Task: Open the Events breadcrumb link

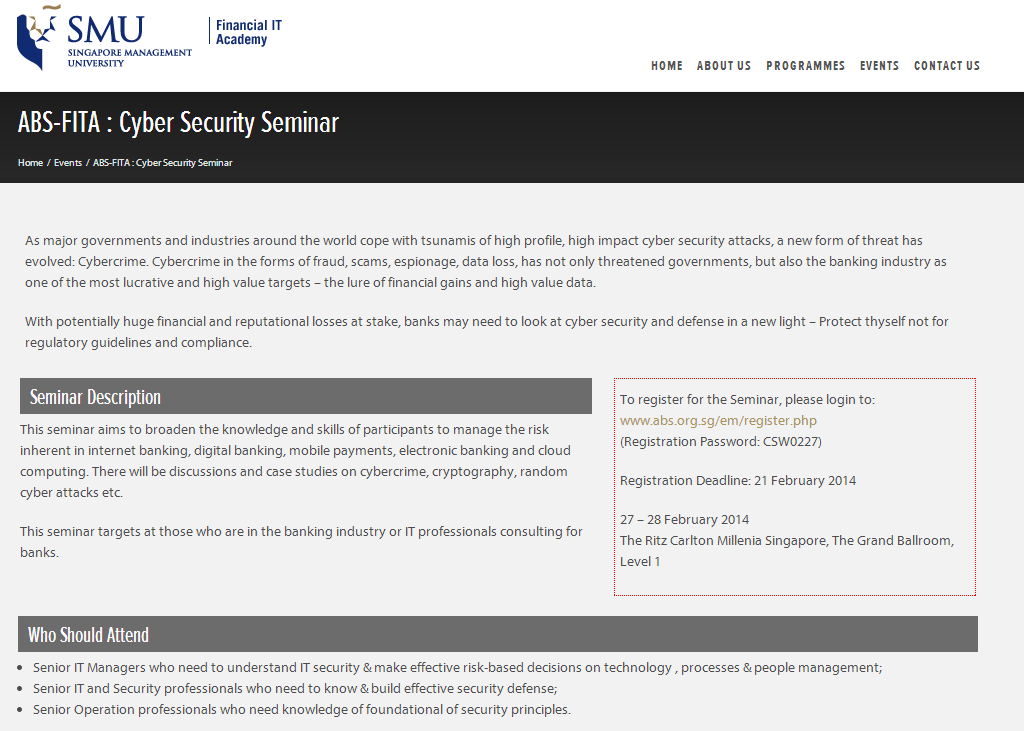Action: [x=68, y=163]
